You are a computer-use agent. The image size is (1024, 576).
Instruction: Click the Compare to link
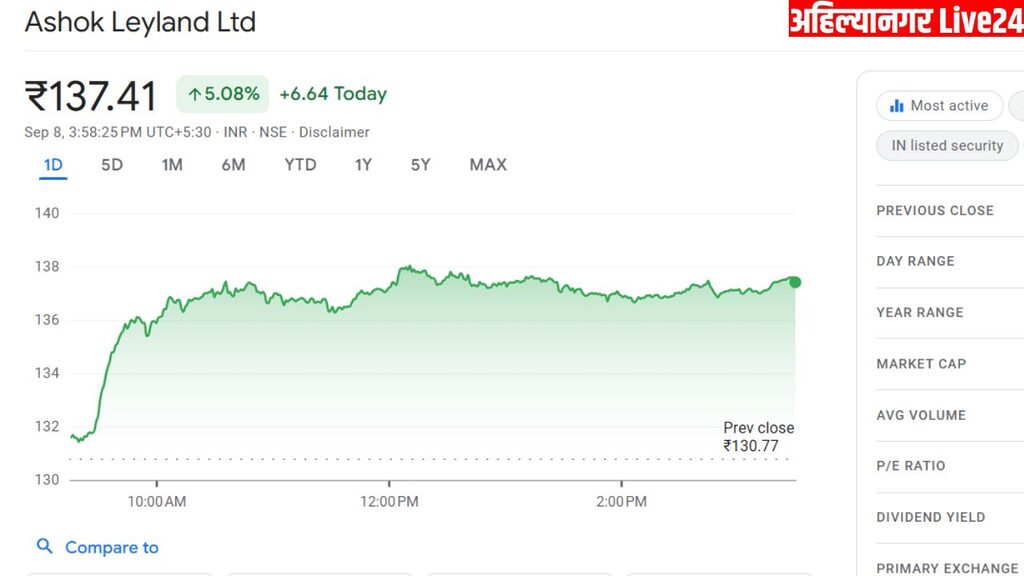click(111, 547)
